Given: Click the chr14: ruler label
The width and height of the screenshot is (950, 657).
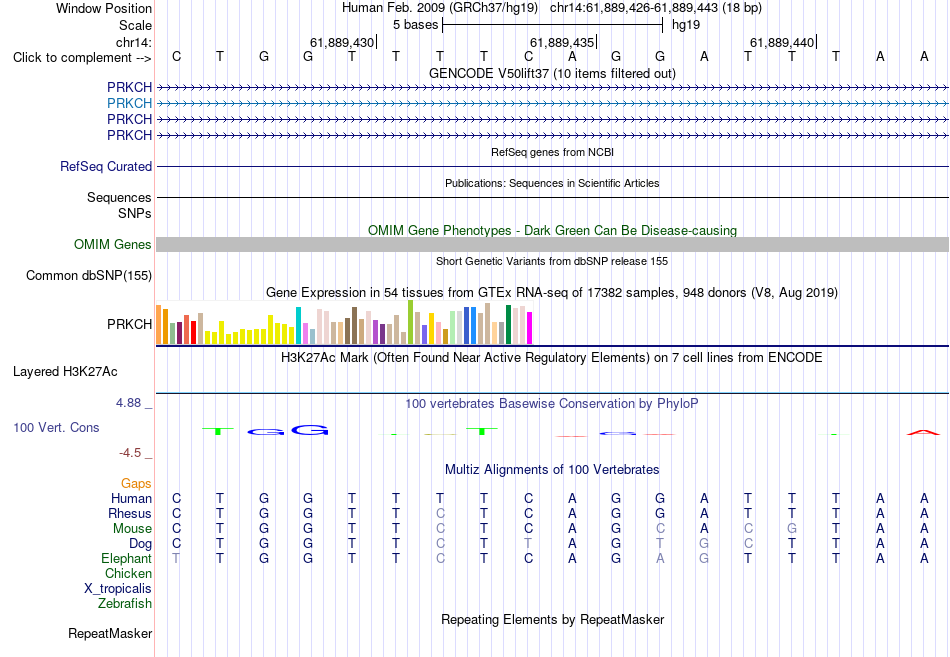Looking at the screenshot, I should [x=133, y=42].
